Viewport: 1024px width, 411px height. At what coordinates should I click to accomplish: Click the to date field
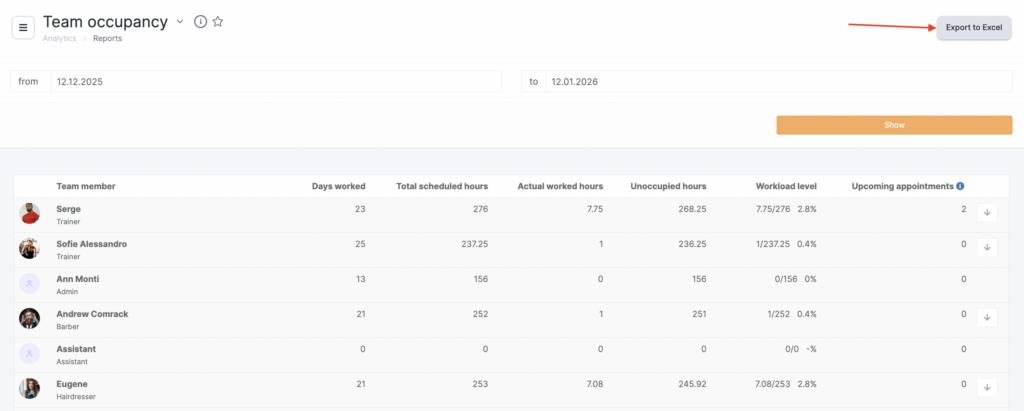(x=778, y=81)
